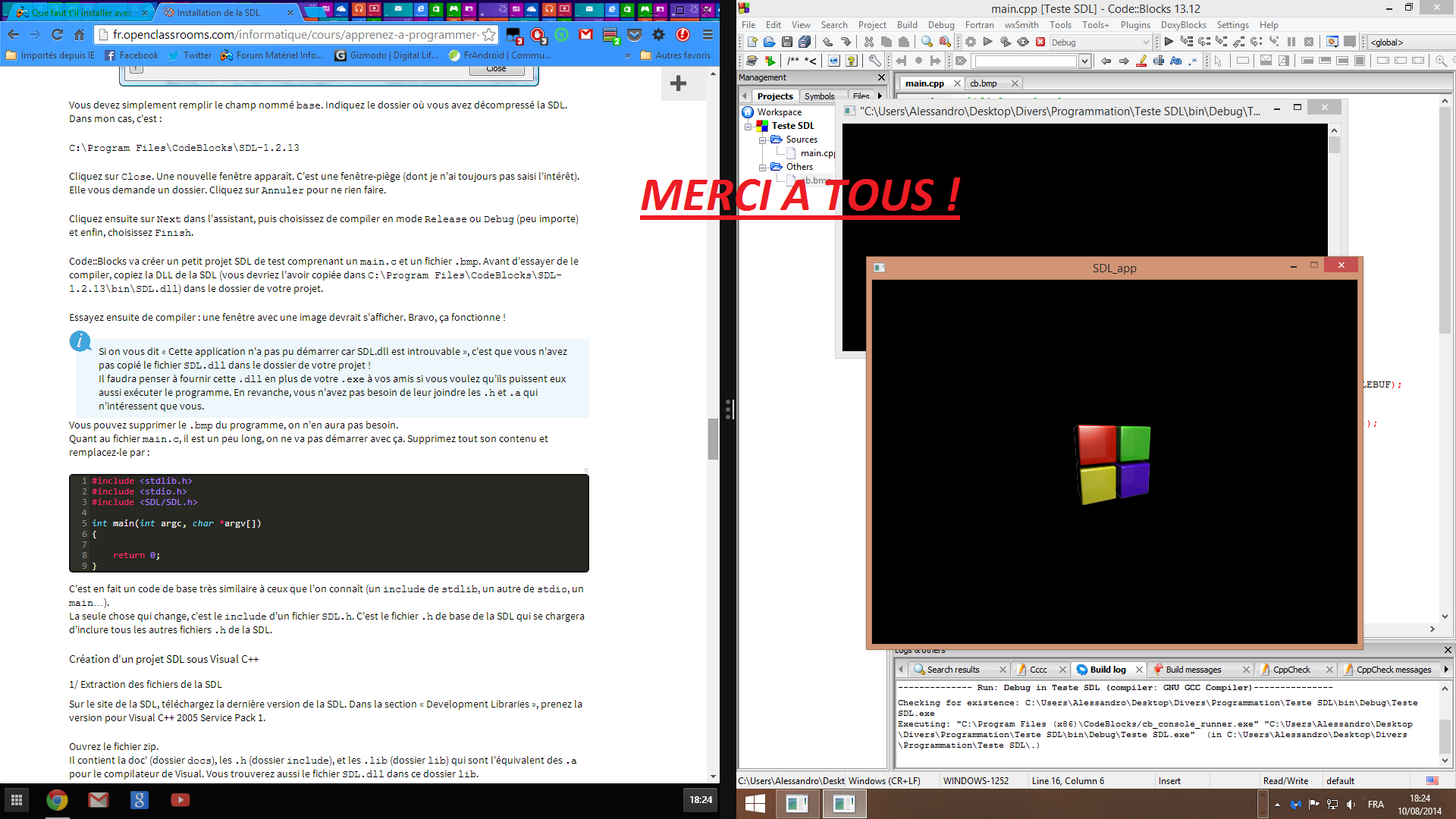Click the Replace icon in toolbar
Viewport: 1456px width, 819px height.
coord(944,42)
